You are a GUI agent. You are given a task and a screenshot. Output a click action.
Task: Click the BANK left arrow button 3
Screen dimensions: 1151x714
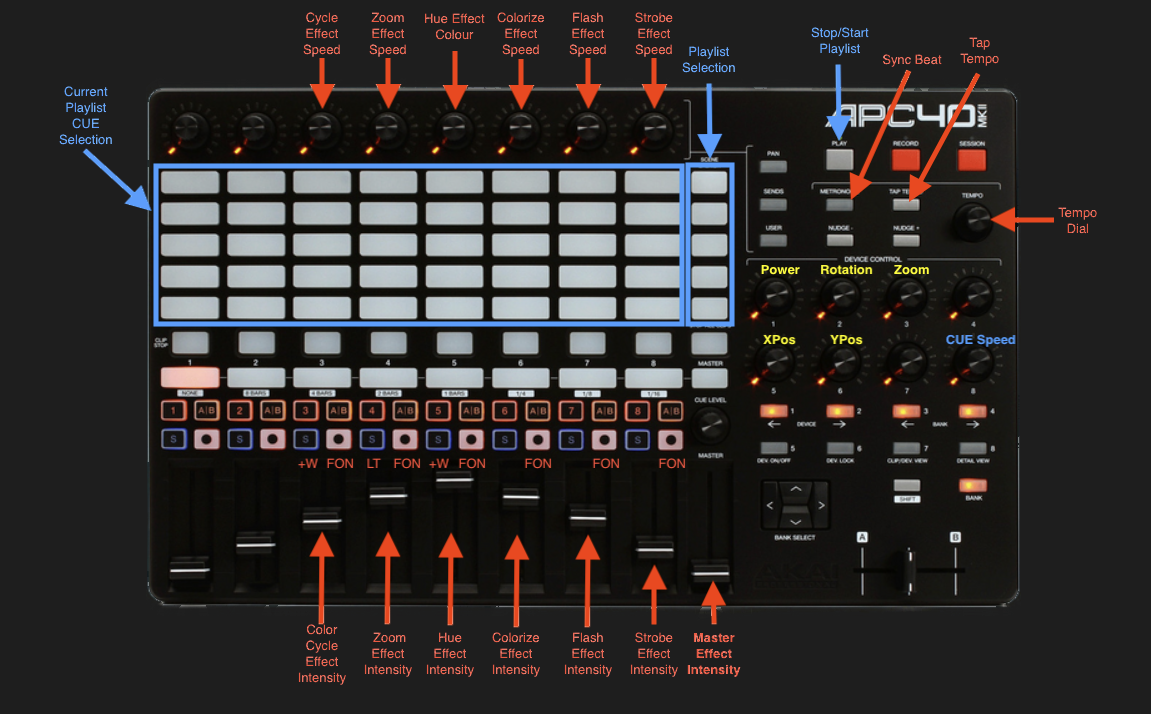tap(906, 411)
